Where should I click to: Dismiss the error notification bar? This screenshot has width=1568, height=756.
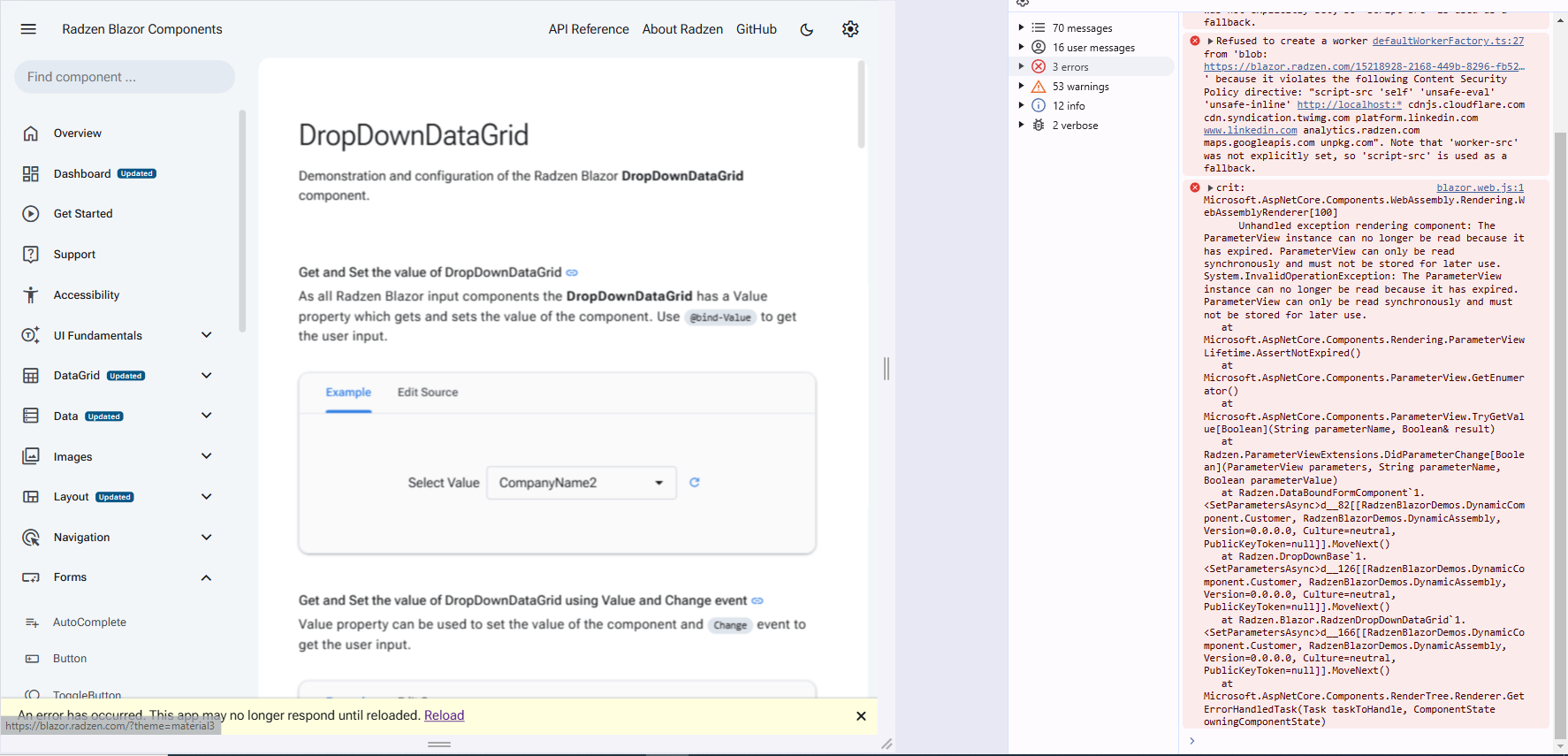(x=861, y=716)
